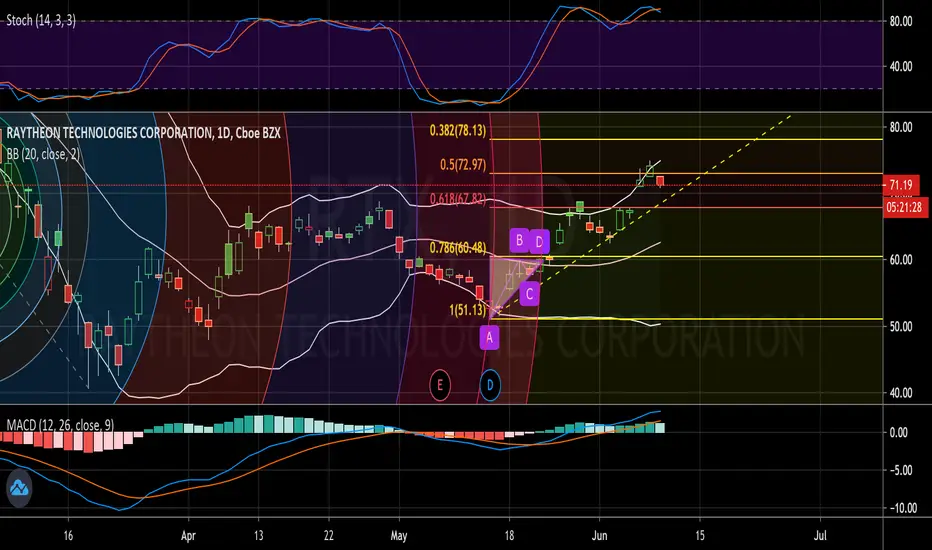Click the BB (20, close, 2) indicator label
This screenshot has height=550, width=932.
43,154
